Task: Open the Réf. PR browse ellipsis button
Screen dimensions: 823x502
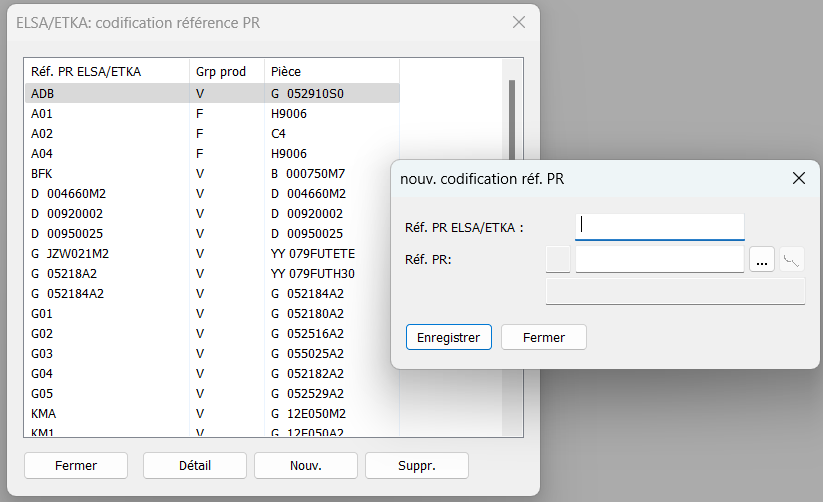Action: tap(762, 259)
